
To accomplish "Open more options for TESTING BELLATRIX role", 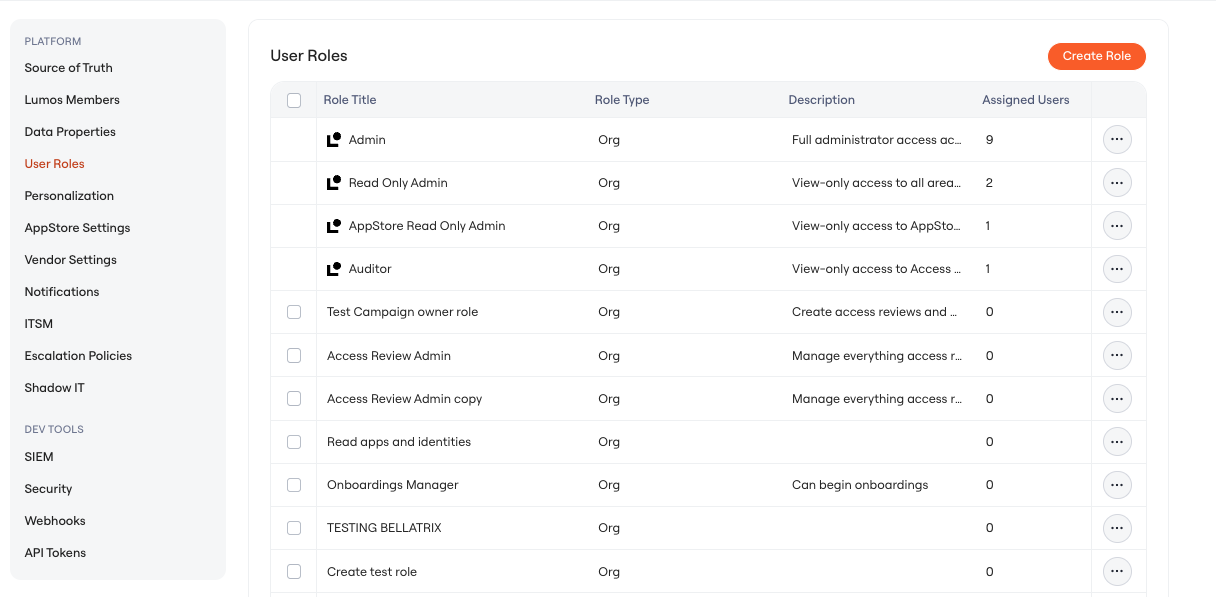I will [1117, 528].
